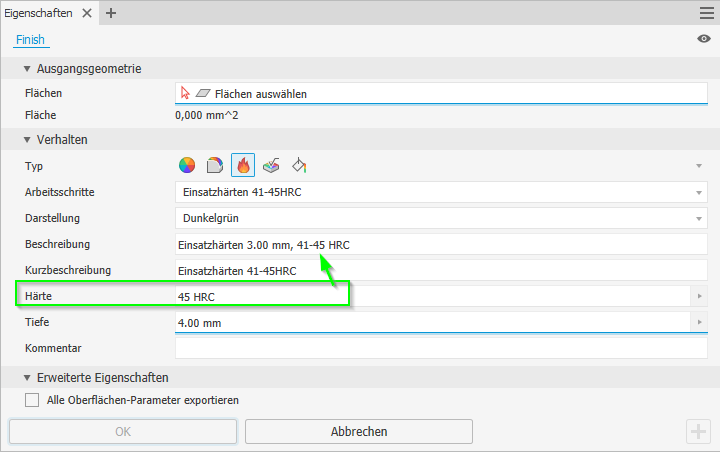Select the Material Coating finish type icon
This screenshot has height=452, width=720.
coord(214,165)
